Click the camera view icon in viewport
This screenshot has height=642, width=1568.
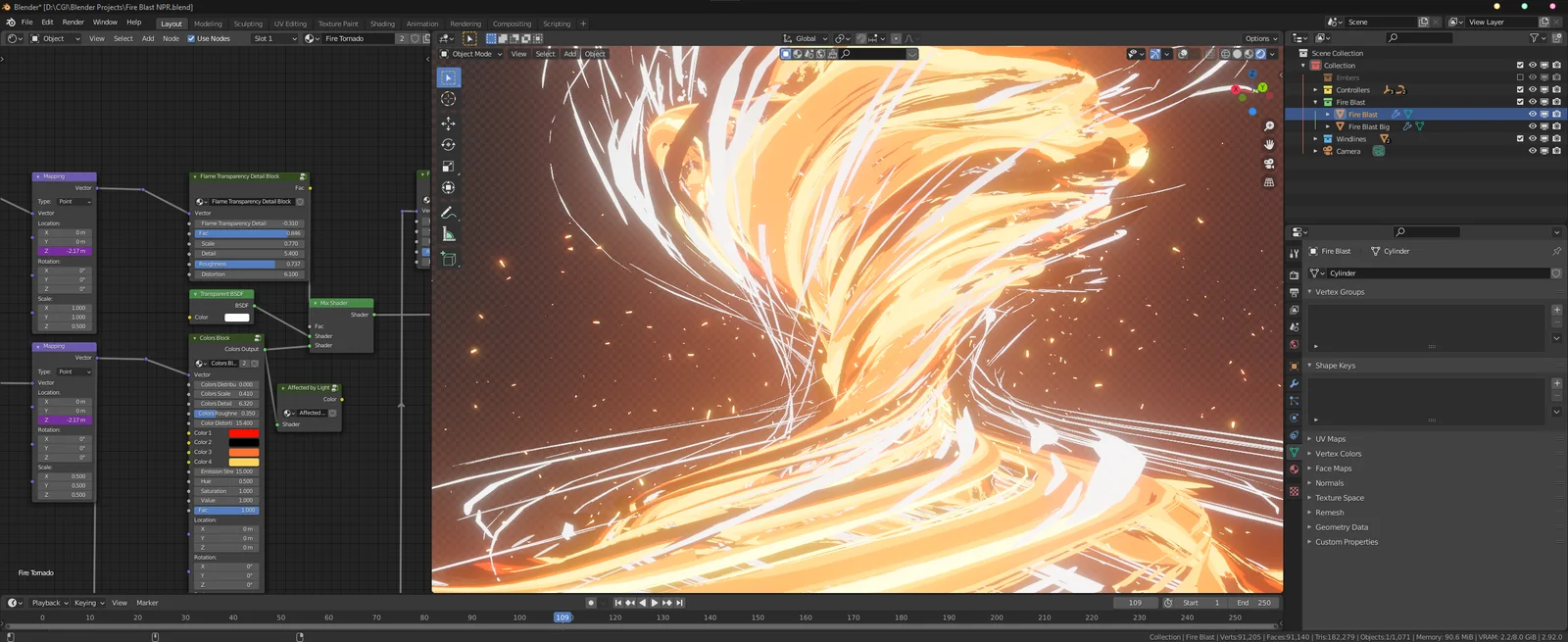(x=1269, y=164)
